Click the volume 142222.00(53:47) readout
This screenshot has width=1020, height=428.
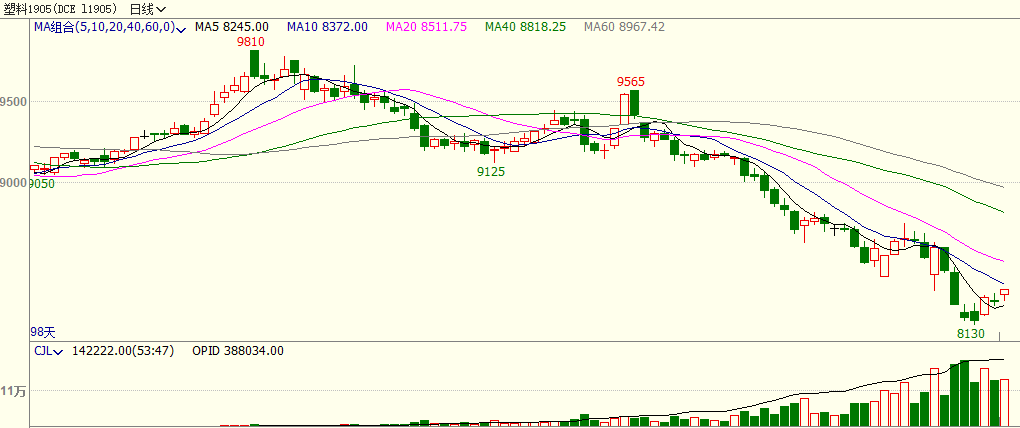(x=123, y=351)
